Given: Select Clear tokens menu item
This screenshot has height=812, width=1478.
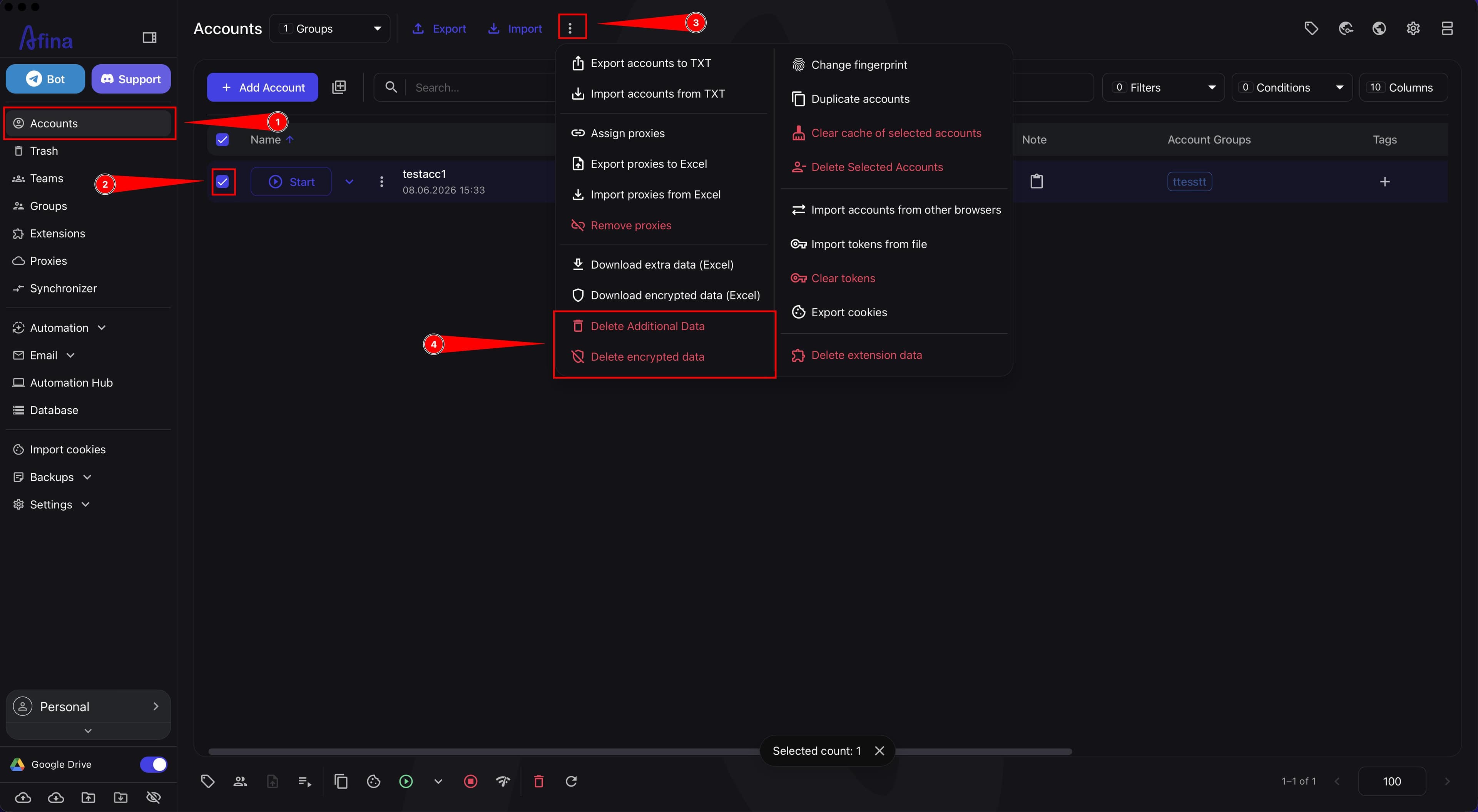Looking at the screenshot, I should tap(893, 278).
